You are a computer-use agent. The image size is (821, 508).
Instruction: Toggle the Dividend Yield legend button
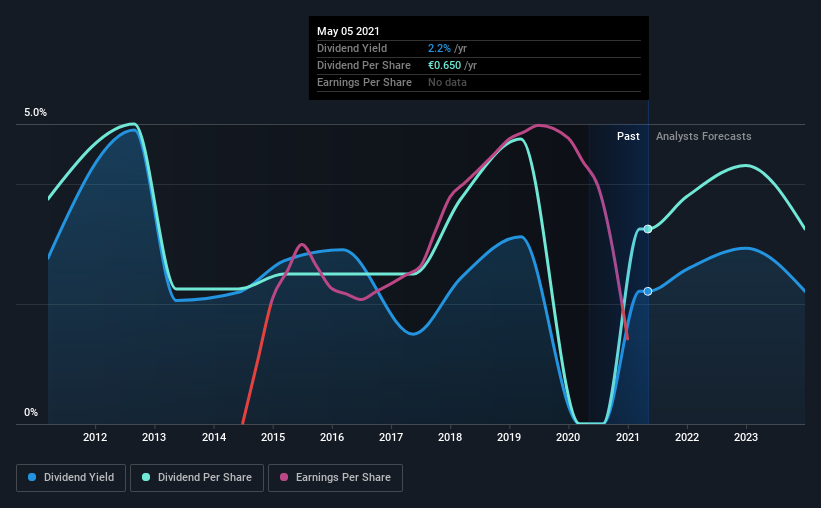point(71,478)
